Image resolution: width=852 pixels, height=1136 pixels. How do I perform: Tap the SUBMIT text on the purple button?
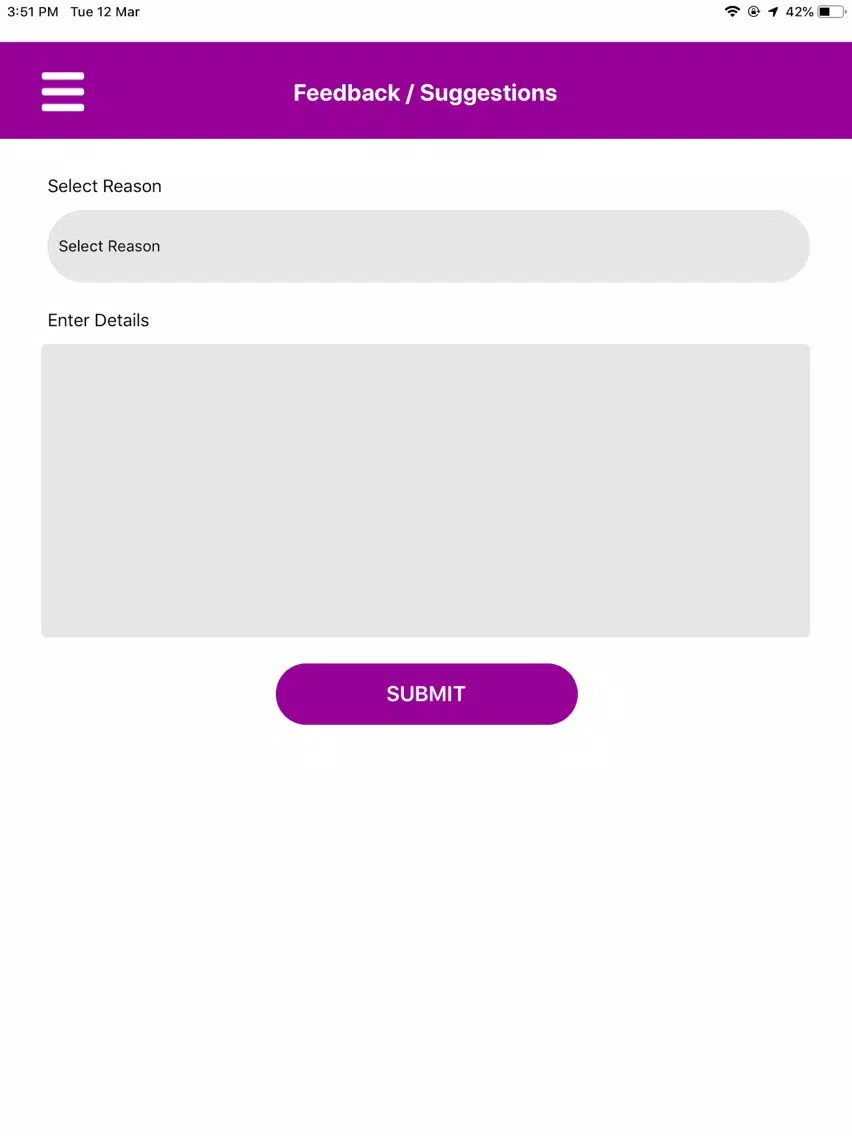pyautogui.click(x=426, y=694)
